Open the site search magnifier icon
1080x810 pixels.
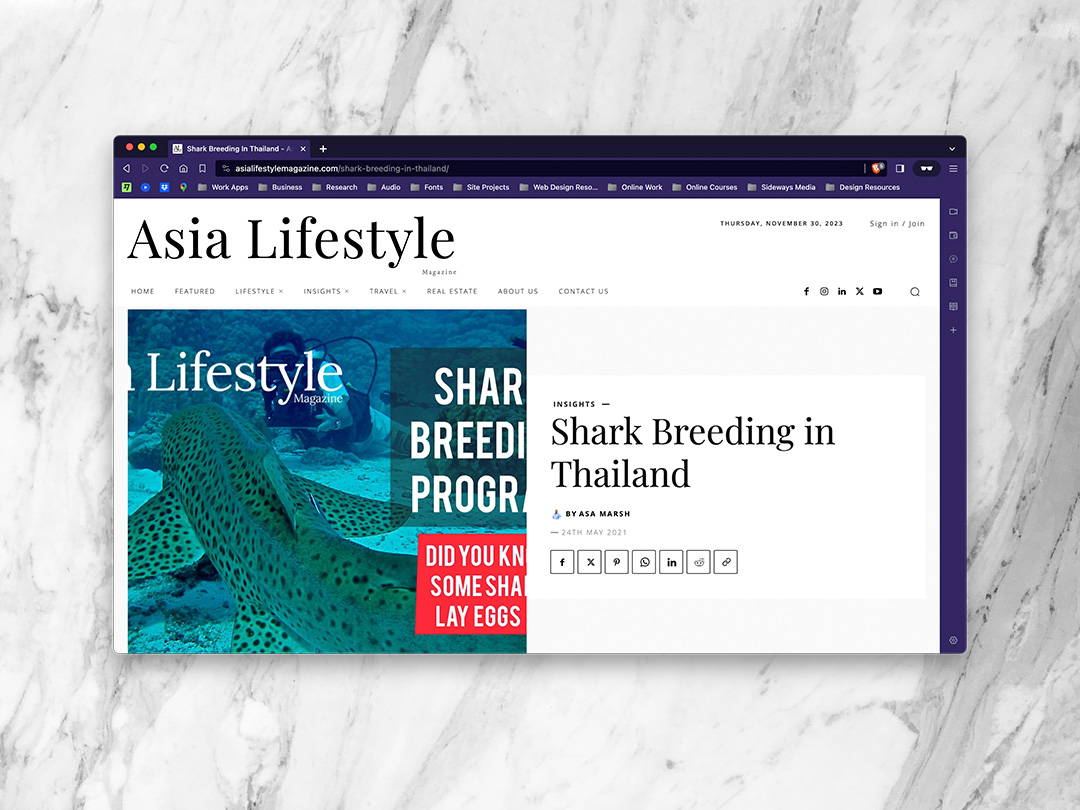pos(915,292)
